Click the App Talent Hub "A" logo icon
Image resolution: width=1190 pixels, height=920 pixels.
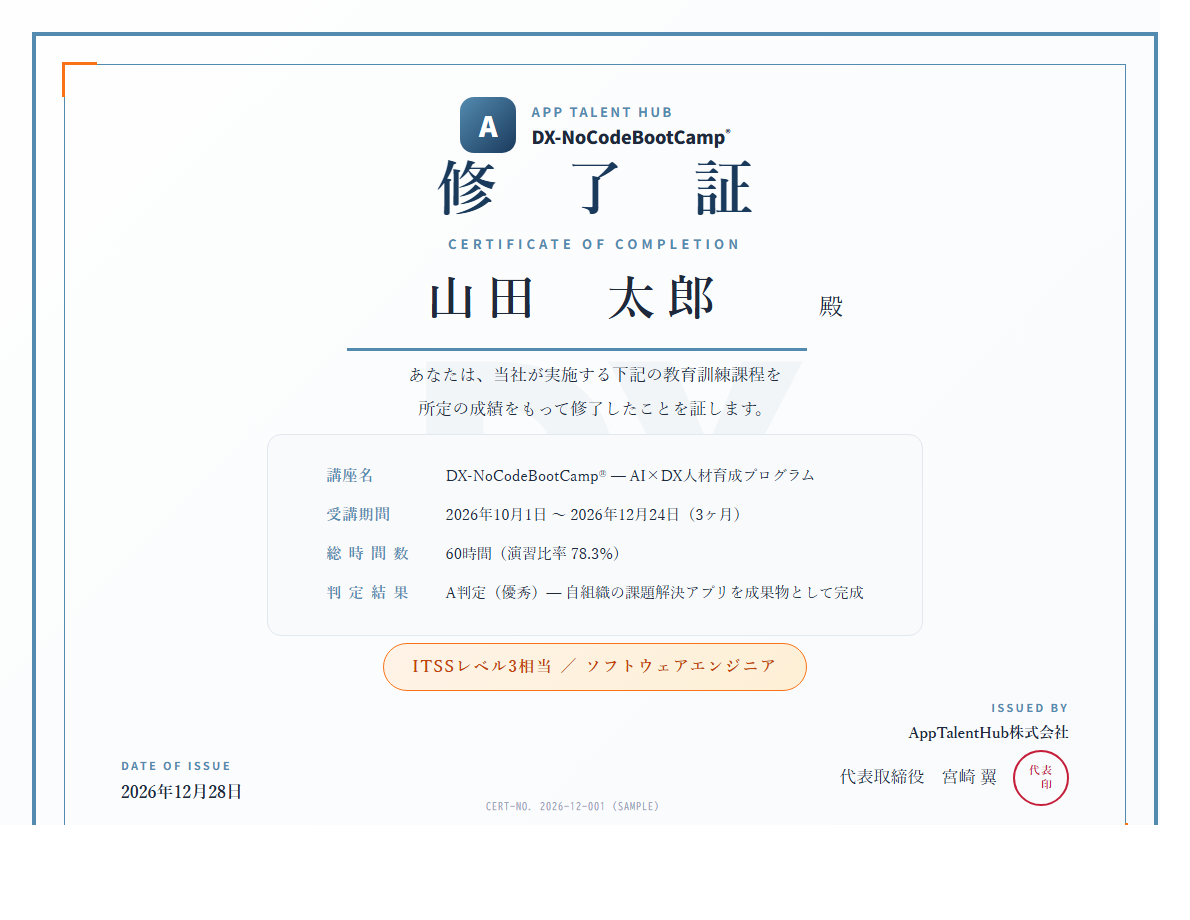pyautogui.click(x=487, y=124)
